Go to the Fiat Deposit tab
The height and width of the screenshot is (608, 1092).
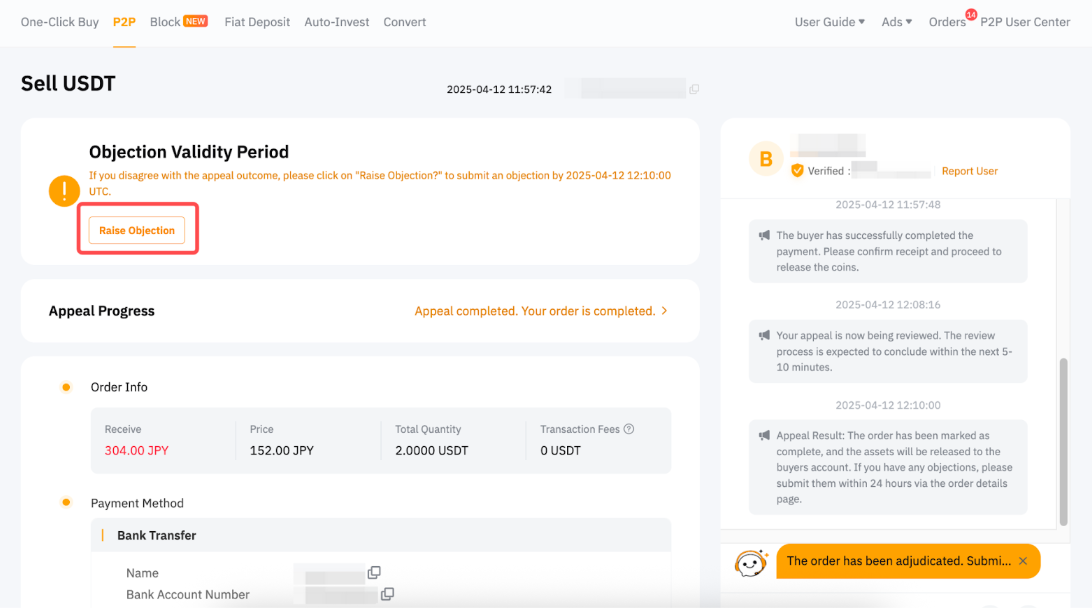[x=257, y=22]
